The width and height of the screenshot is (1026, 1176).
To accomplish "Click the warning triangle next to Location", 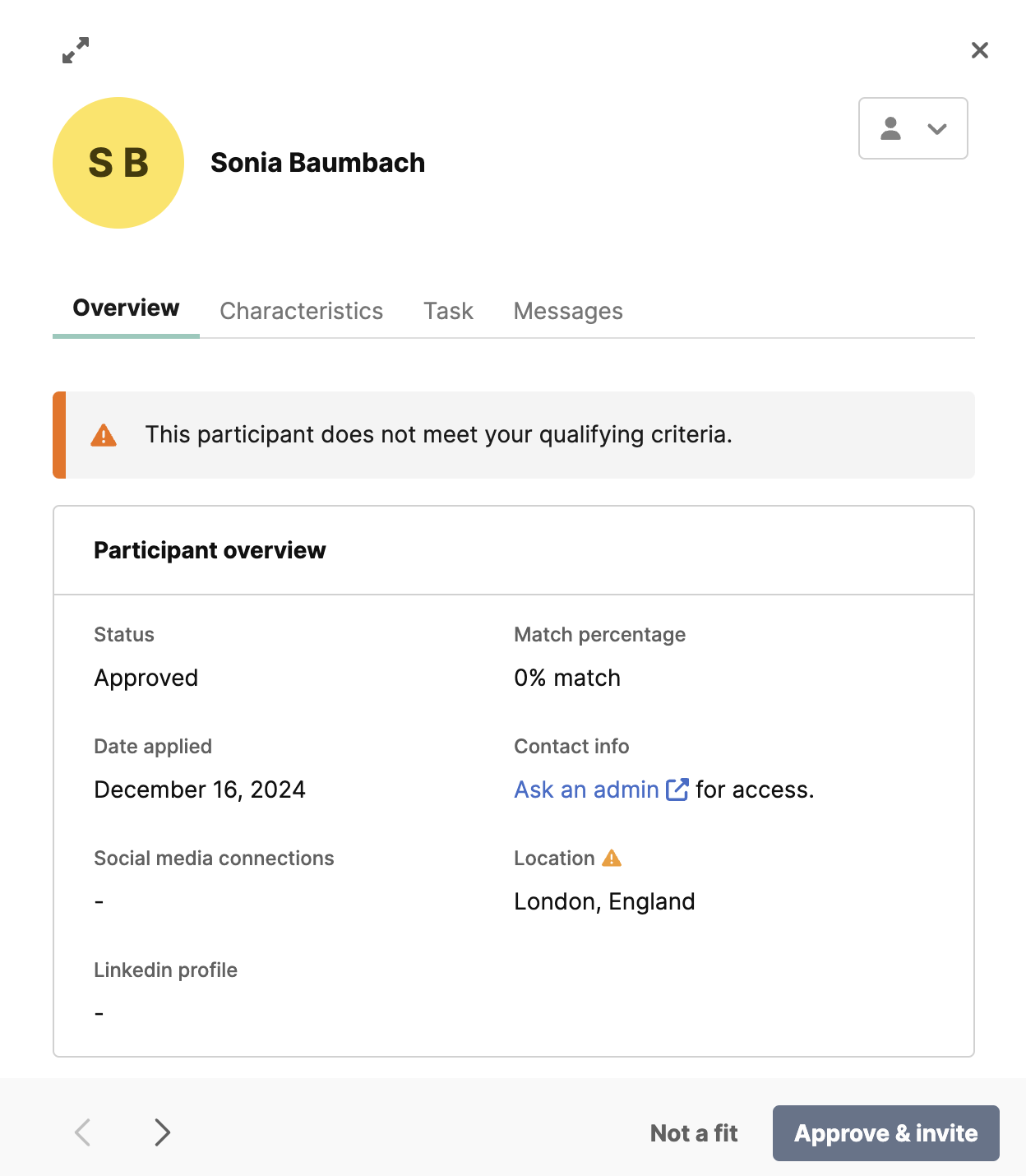I will coord(612,858).
